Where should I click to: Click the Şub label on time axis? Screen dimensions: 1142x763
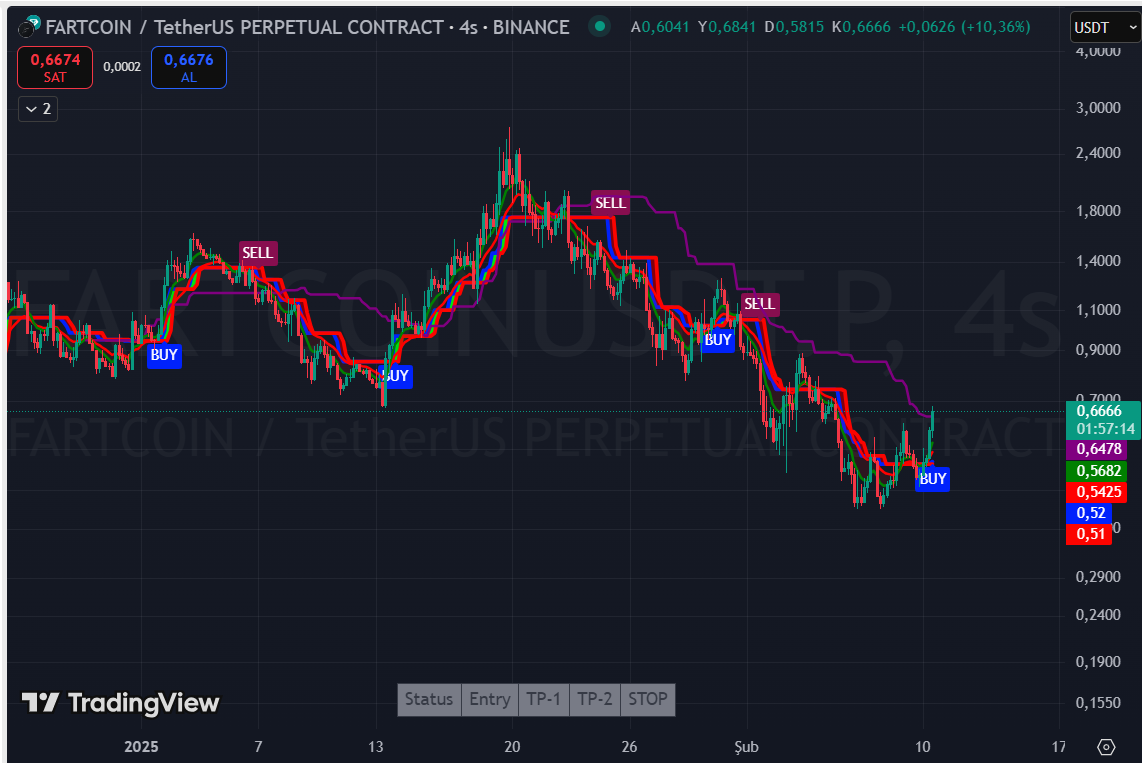click(x=746, y=747)
